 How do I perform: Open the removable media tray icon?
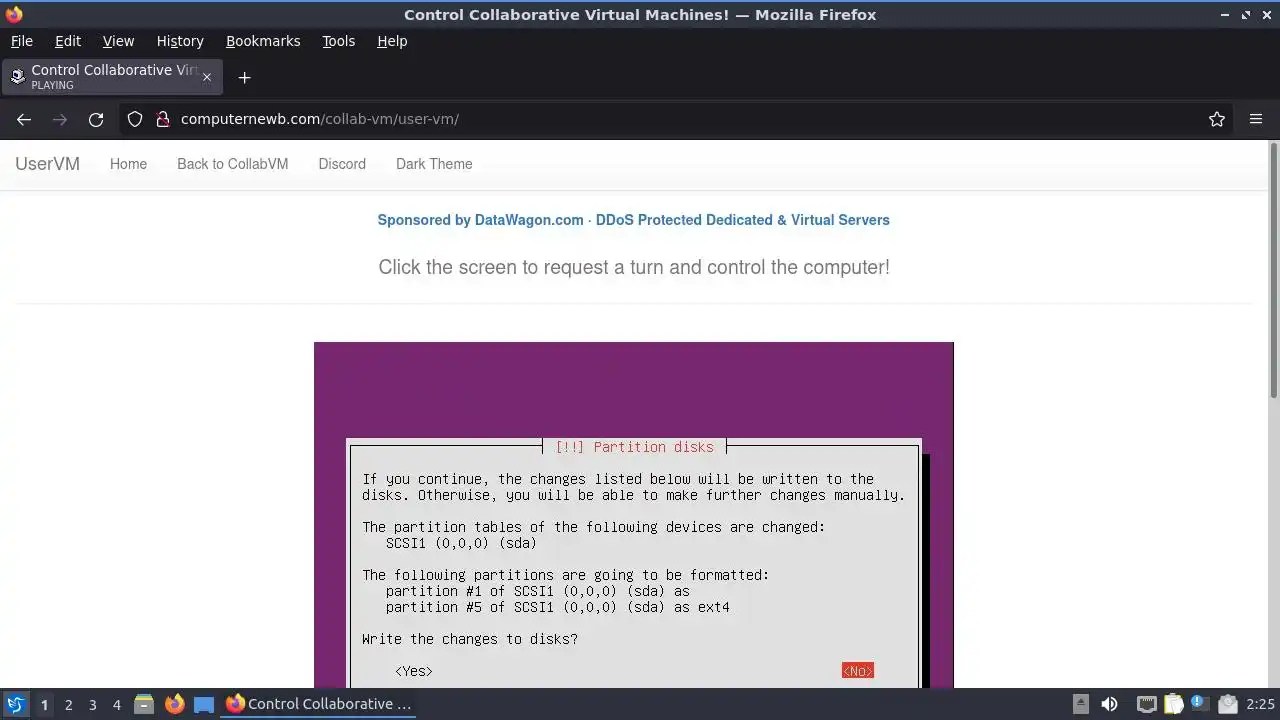pos(1080,704)
